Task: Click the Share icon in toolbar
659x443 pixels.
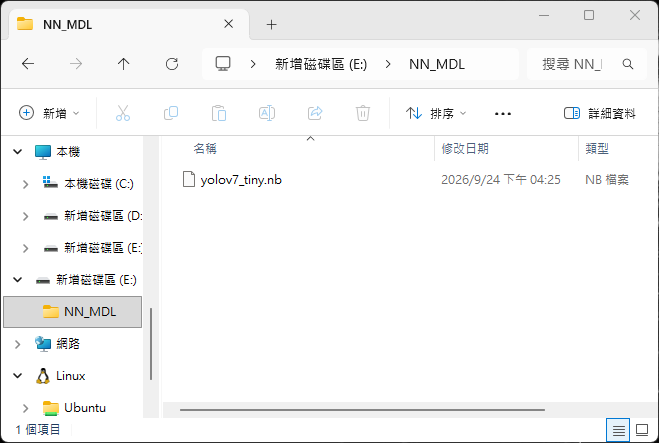Action: coord(315,113)
